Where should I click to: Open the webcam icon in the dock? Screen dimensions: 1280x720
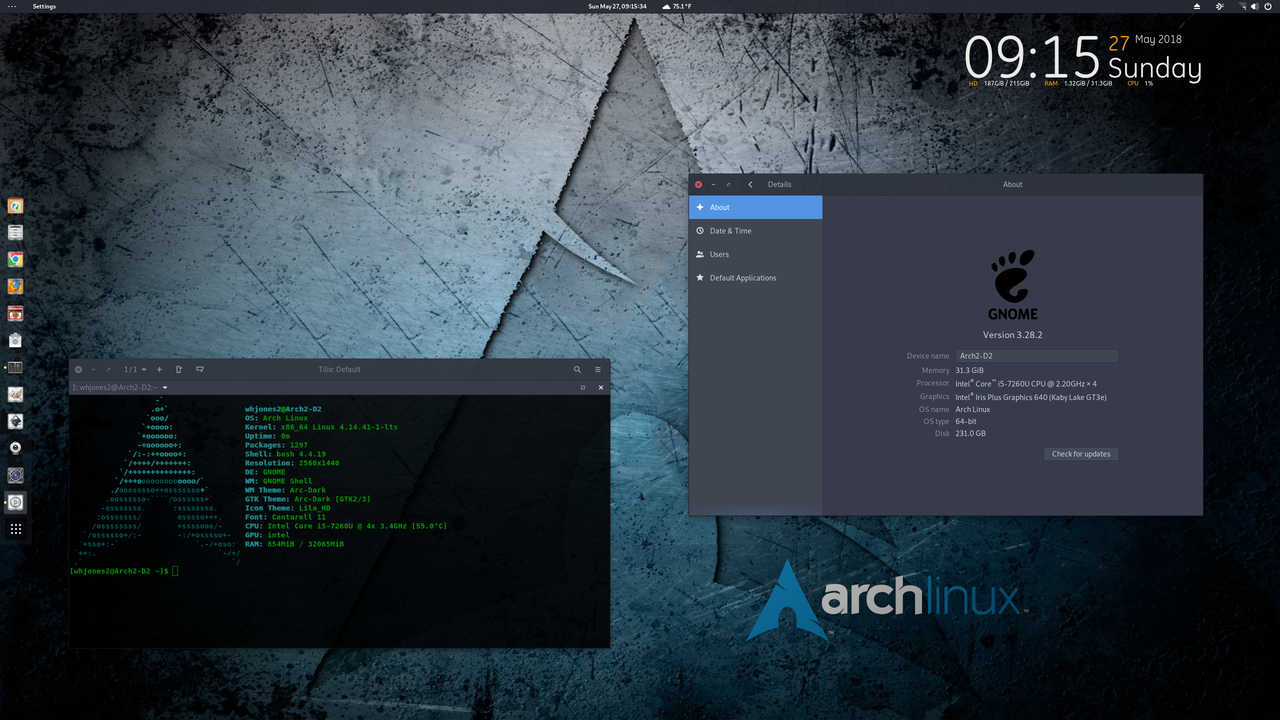pyautogui.click(x=15, y=448)
